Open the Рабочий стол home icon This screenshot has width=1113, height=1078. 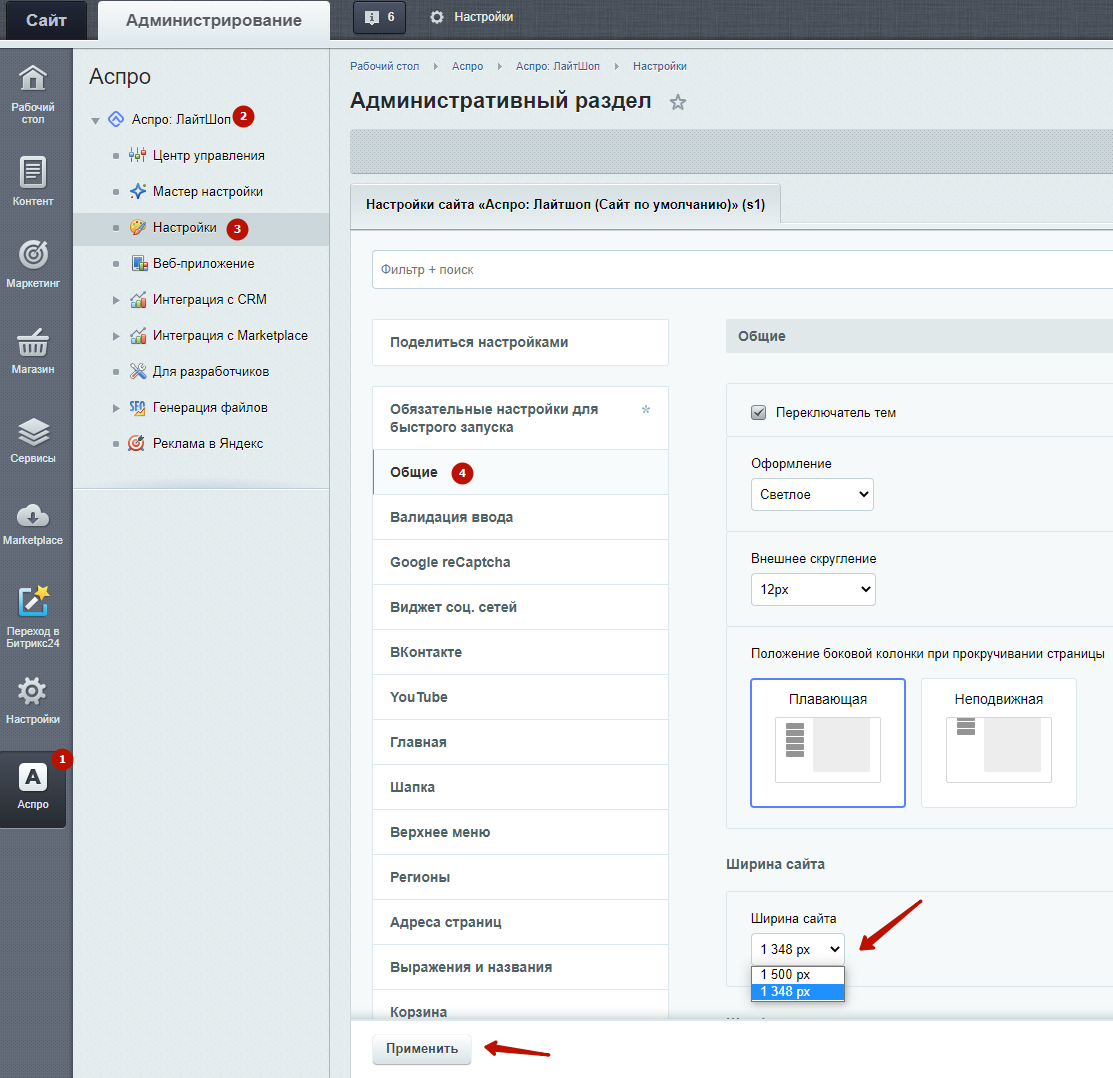point(33,78)
